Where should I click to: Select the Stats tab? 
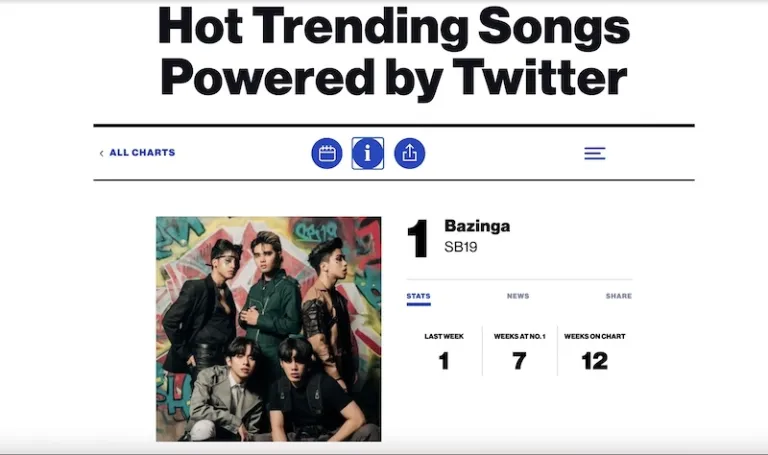[418, 296]
